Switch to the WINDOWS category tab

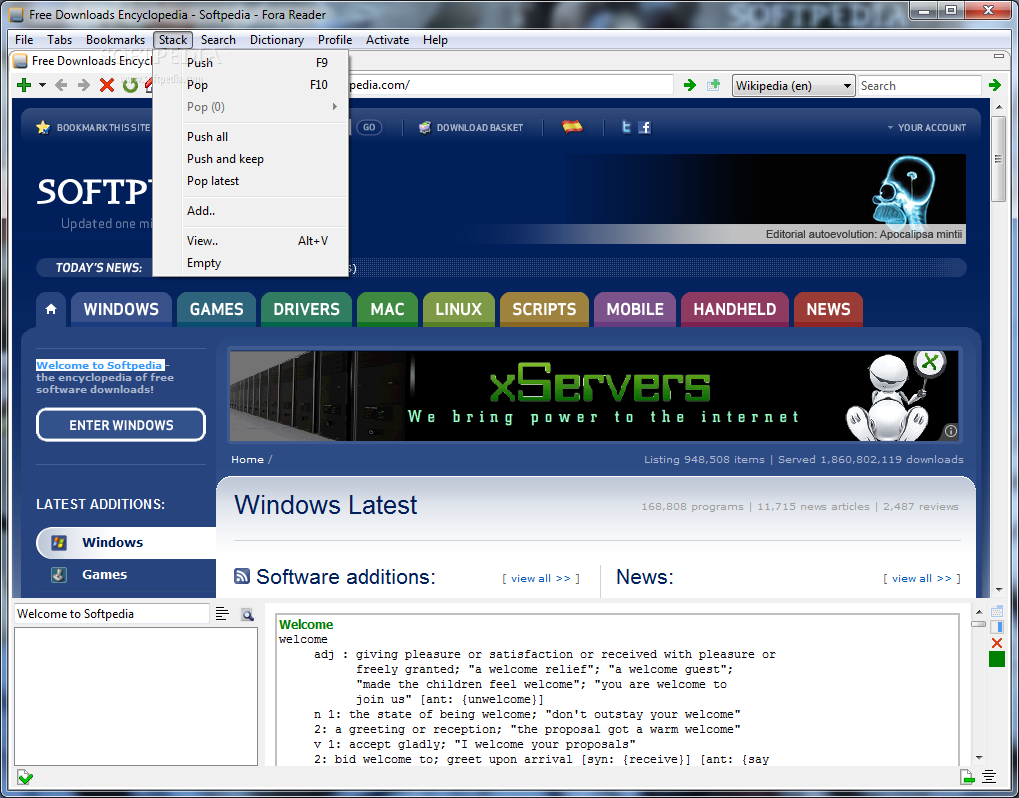tap(121, 309)
